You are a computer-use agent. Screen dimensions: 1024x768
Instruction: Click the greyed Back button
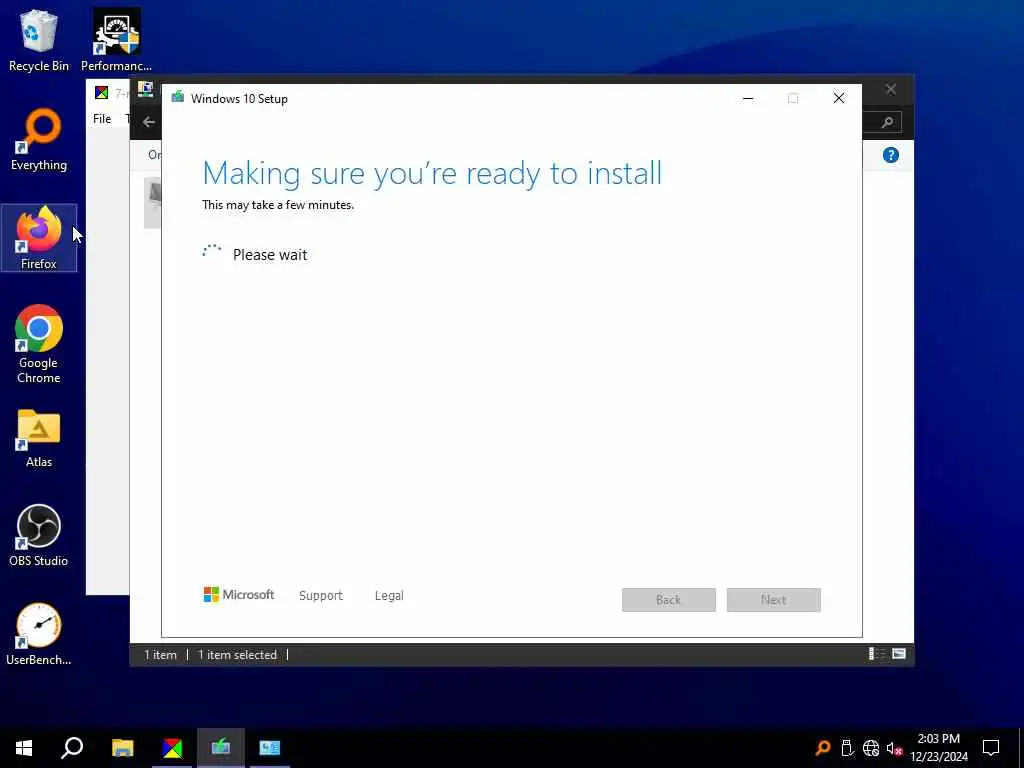coord(669,600)
